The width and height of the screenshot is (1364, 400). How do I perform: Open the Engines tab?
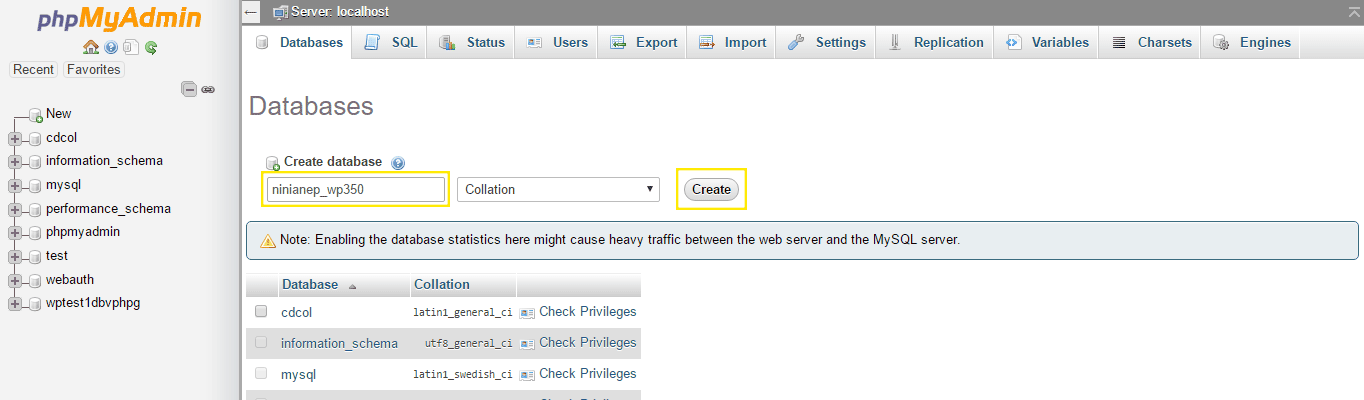tap(1251, 42)
